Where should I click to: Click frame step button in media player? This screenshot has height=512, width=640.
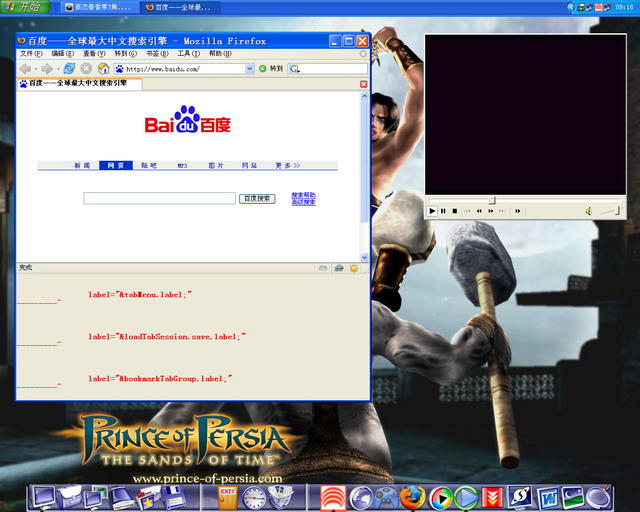[x=518, y=211]
